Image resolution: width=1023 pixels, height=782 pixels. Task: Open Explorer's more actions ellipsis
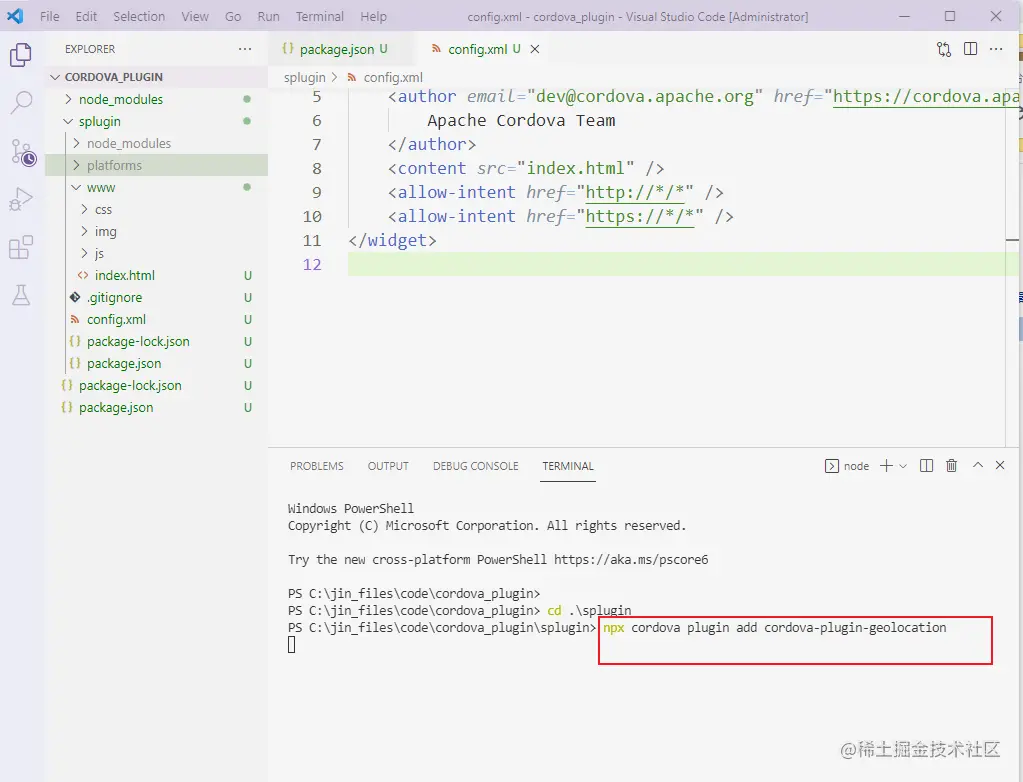pos(245,49)
